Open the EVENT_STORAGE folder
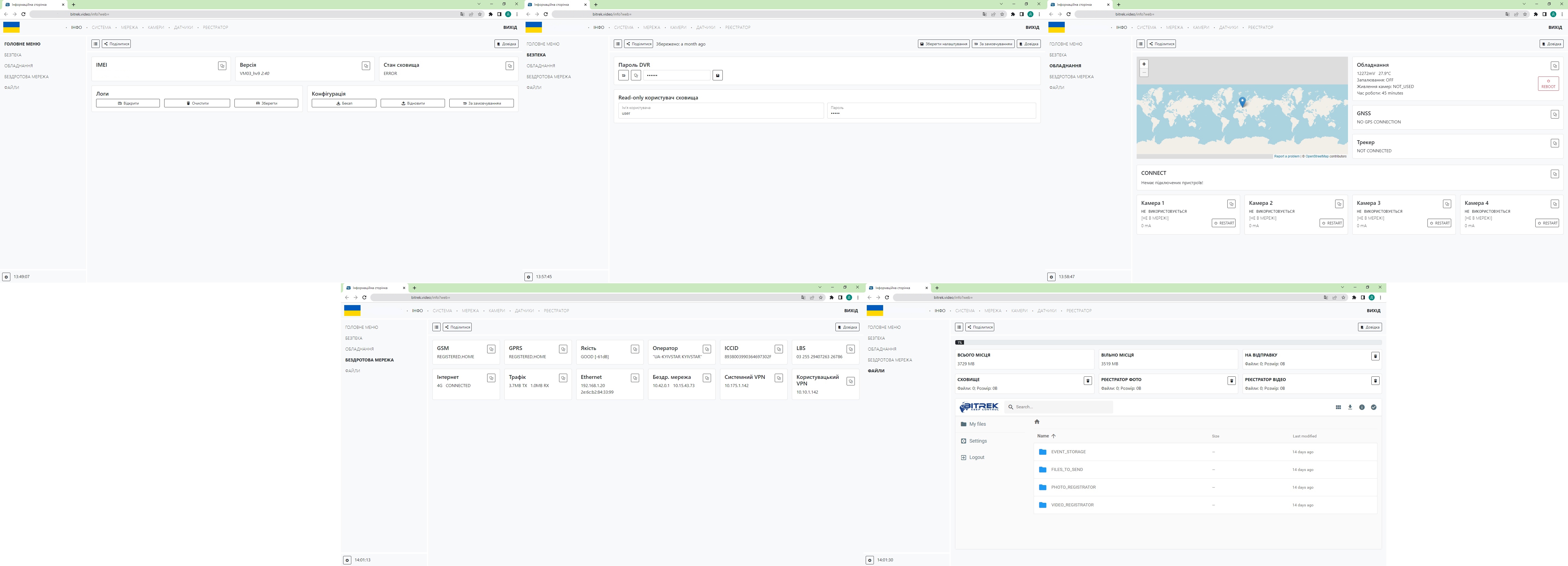Viewport: 1568px width, 566px height. coord(1205,452)
